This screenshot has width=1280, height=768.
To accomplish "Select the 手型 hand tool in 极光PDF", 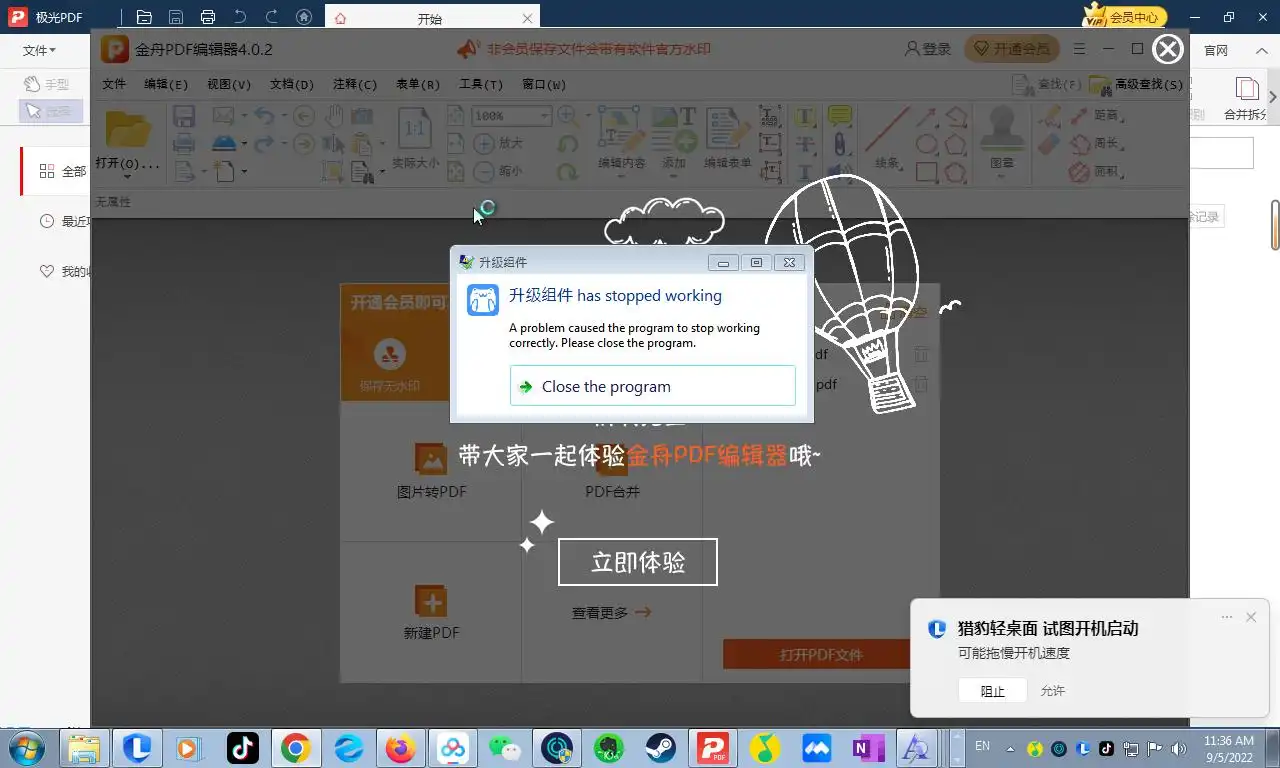I will [x=48, y=84].
